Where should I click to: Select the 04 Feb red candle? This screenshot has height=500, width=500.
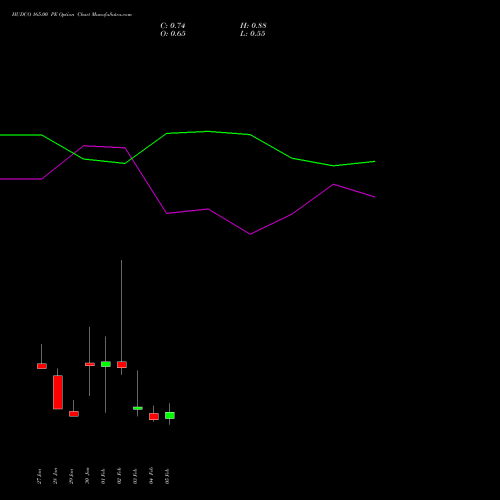click(154, 416)
